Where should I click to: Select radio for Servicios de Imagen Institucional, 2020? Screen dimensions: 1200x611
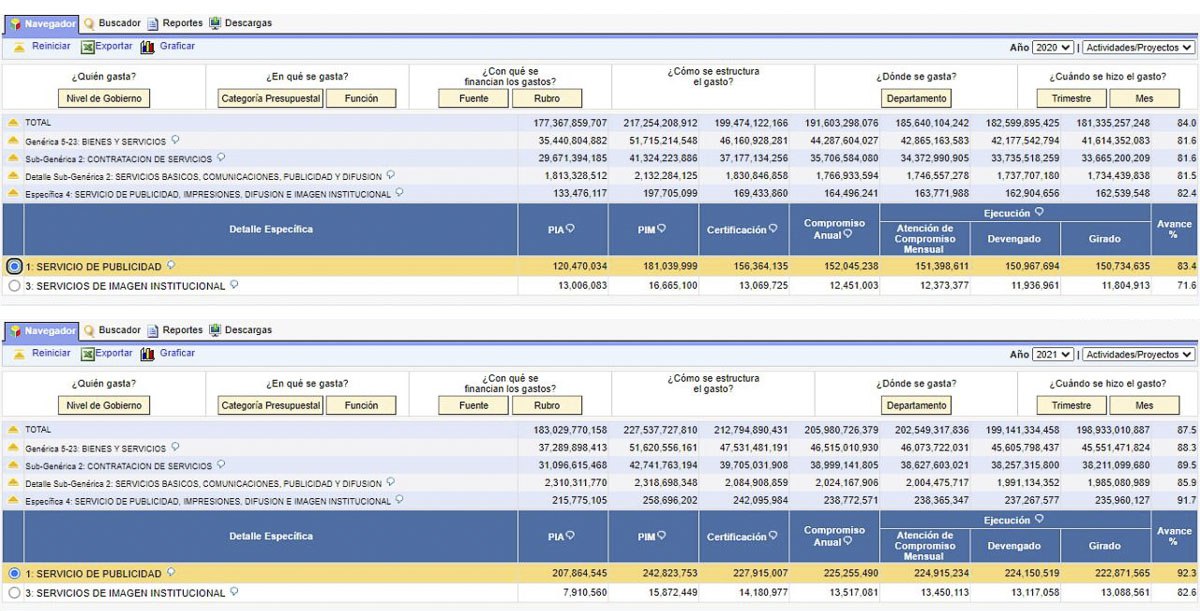click(x=14, y=286)
